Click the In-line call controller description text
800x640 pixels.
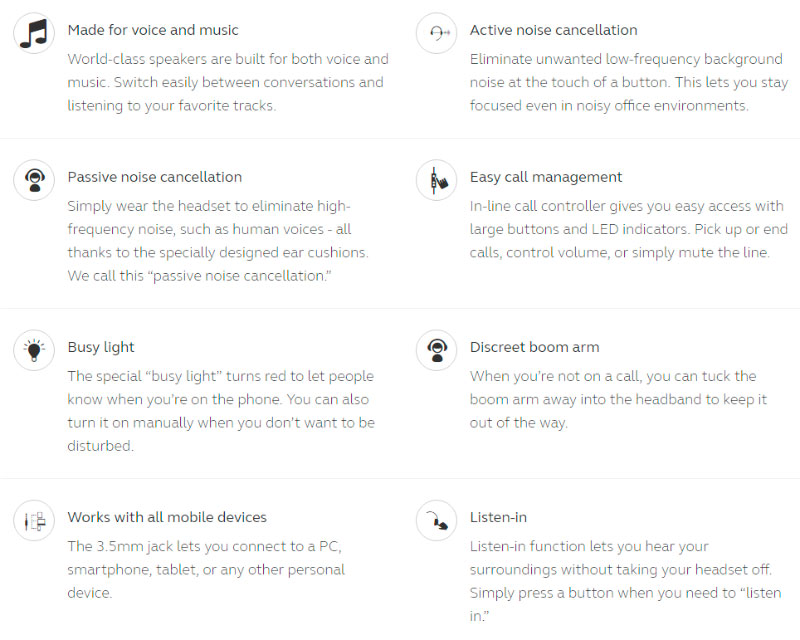pos(629,229)
